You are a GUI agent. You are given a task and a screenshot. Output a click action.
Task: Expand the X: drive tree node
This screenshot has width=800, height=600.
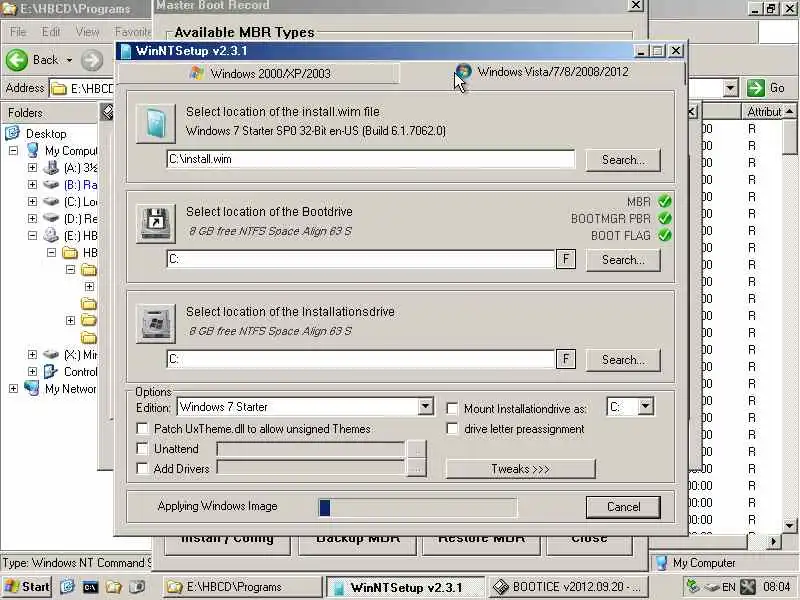point(32,355)
